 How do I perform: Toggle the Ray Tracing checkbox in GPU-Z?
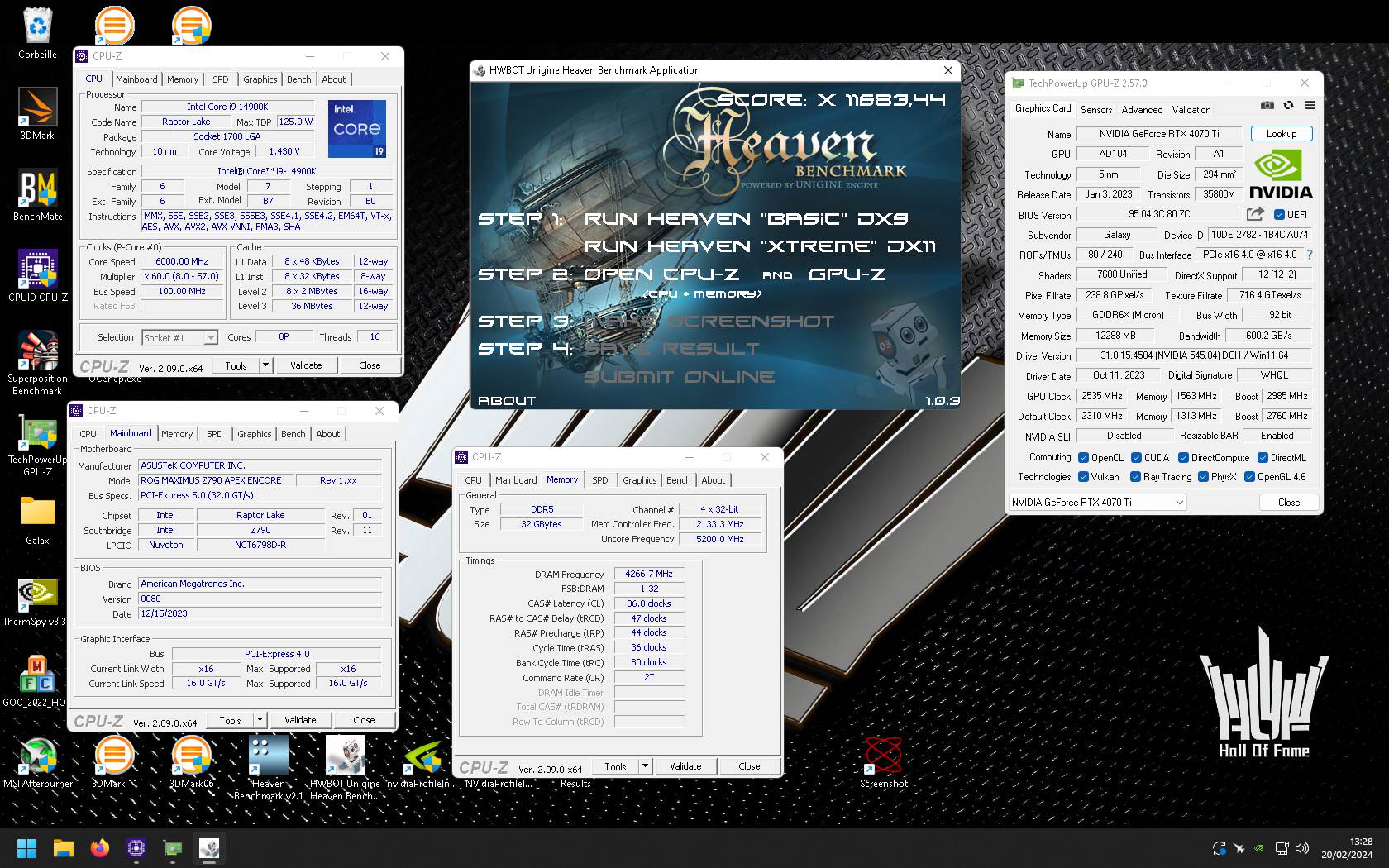1135,477
